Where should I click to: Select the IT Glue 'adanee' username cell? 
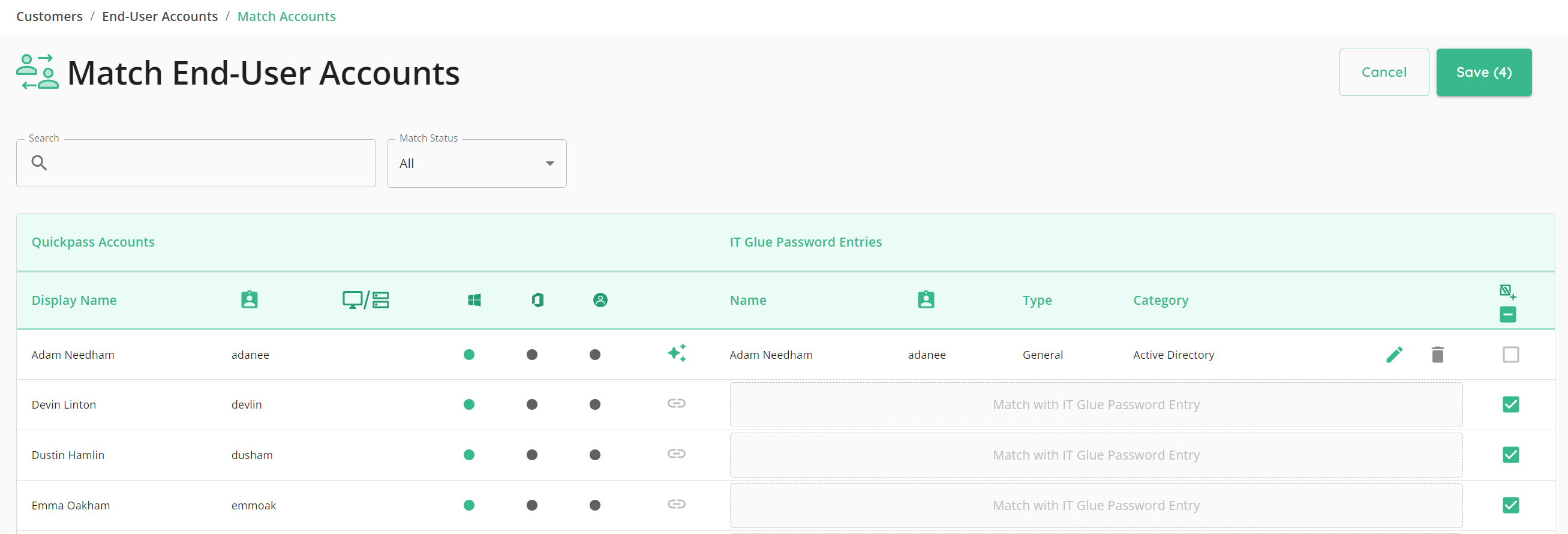click(927, 355)
